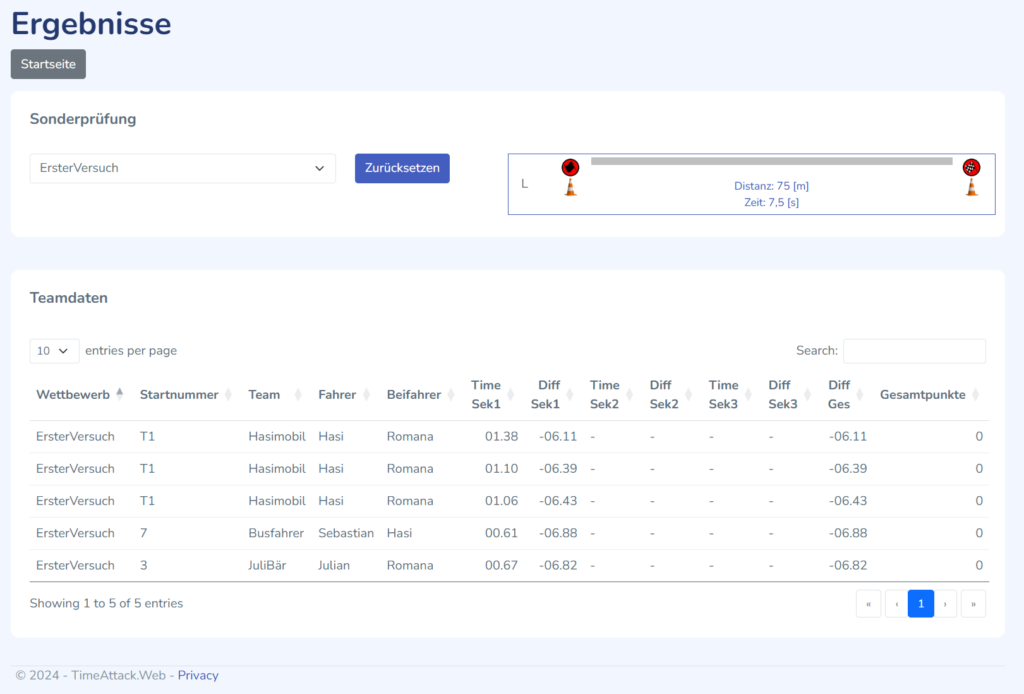This screenshot has height=694, width=1024.
Task: Sort table by Time Sek2 column
Action: pyautogui.click(x=611, y=394)
